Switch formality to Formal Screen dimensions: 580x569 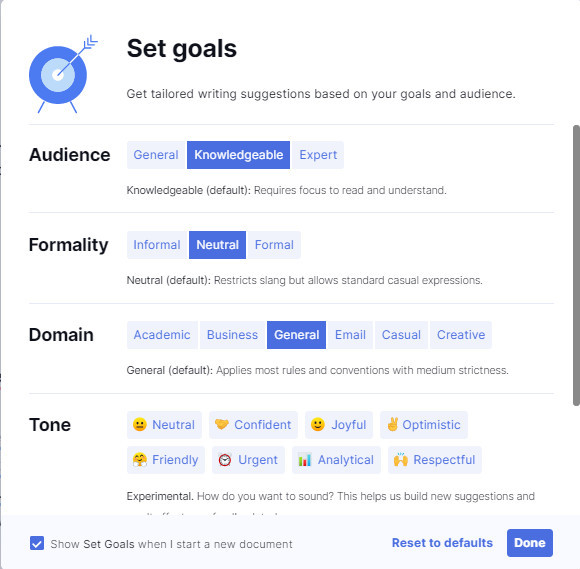[x=274, y=245]
